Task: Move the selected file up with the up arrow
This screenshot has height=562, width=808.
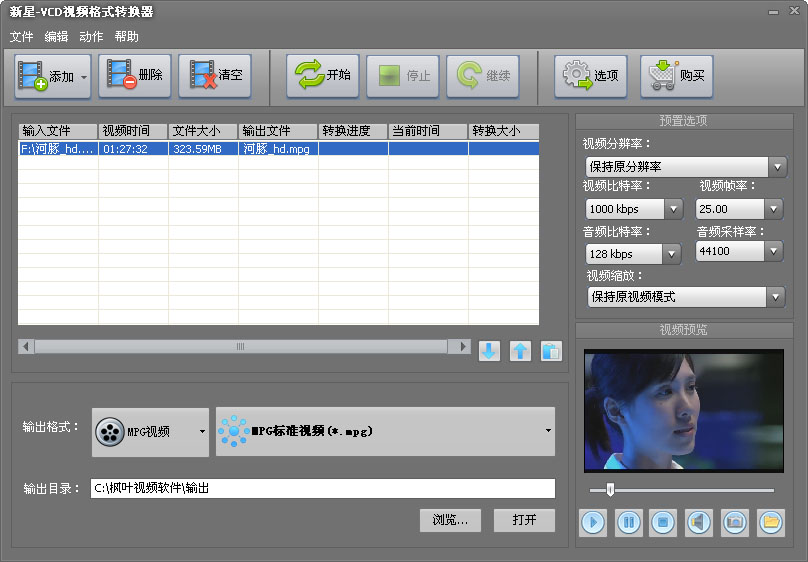Action: pyautogui.click(x=520, y=351)
